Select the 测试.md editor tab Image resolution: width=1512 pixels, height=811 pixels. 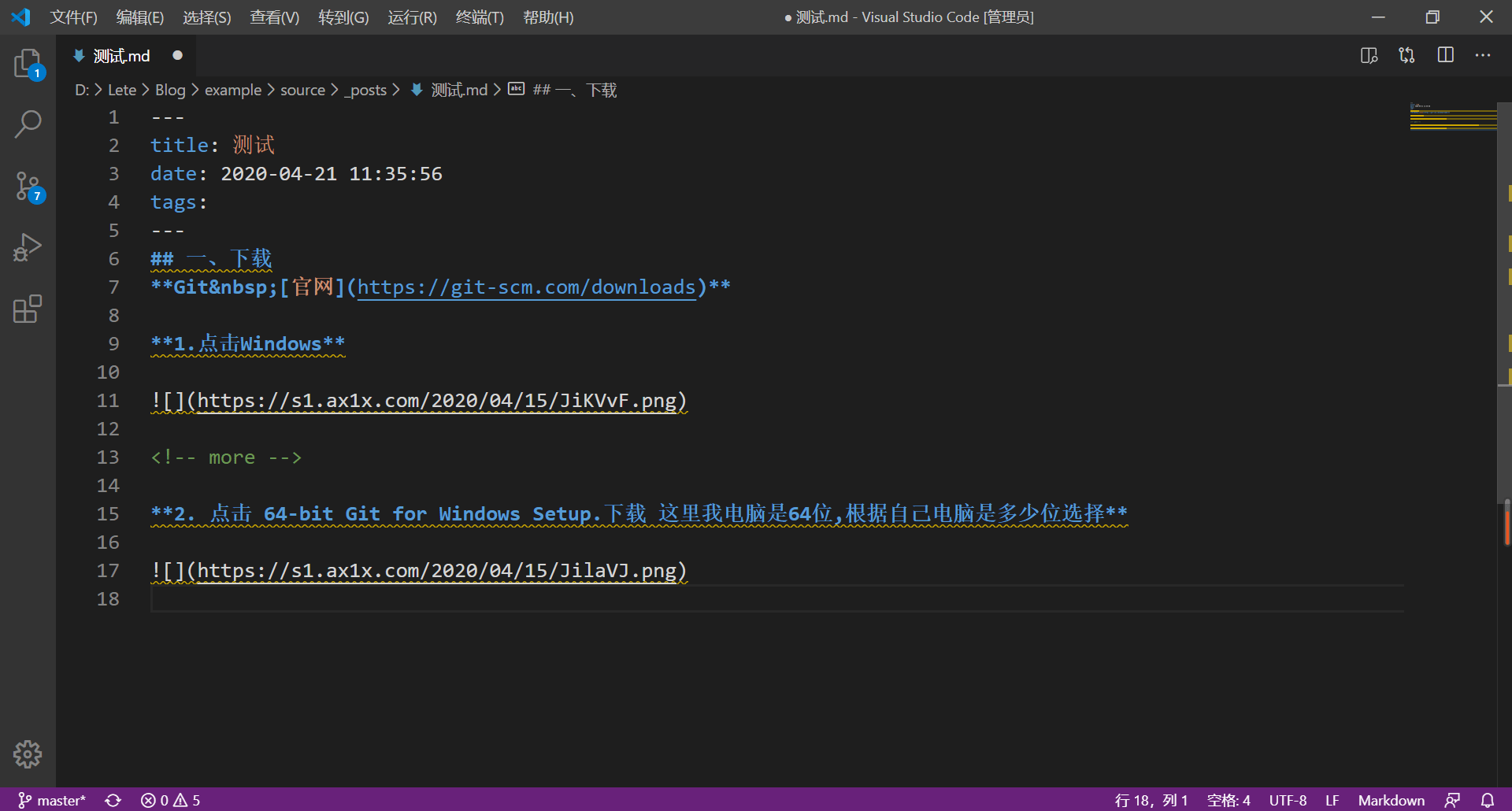click(121, 56)
